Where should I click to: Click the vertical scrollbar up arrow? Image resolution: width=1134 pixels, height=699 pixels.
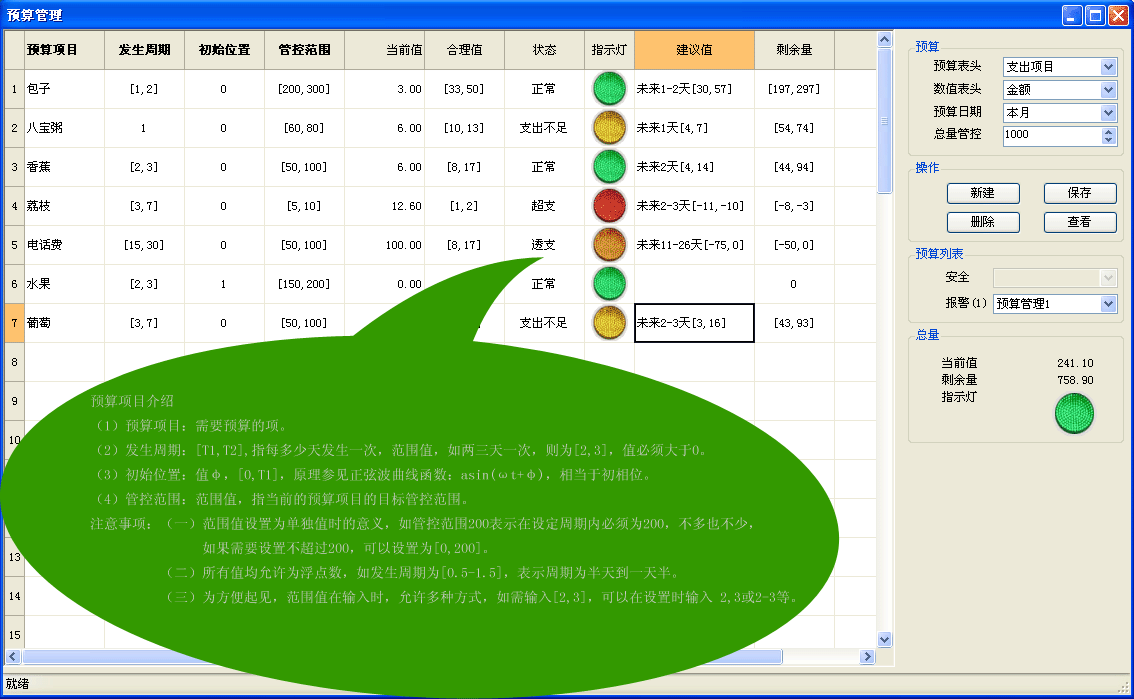pyautogui.click(x=884, y=40)
